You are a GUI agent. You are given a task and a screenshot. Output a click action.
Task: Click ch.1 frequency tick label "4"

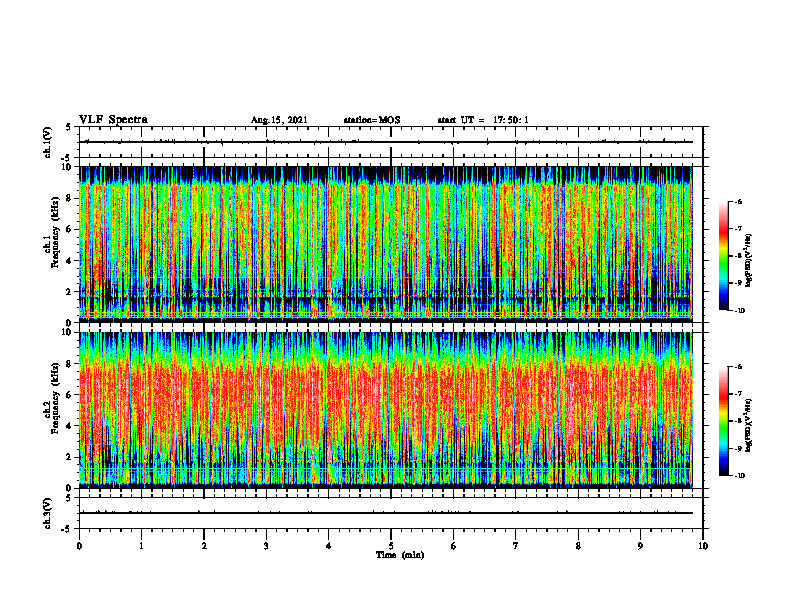tap(70, 261)
